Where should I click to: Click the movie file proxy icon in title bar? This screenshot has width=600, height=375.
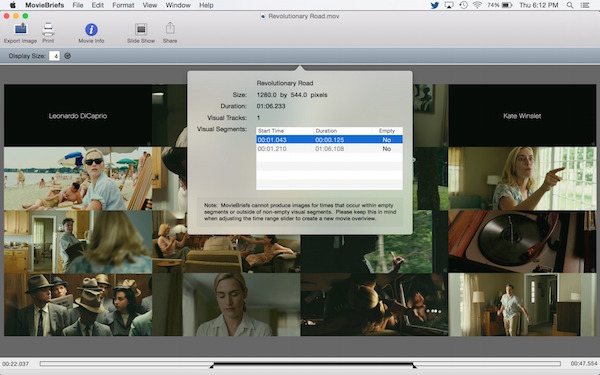[263, 16]
